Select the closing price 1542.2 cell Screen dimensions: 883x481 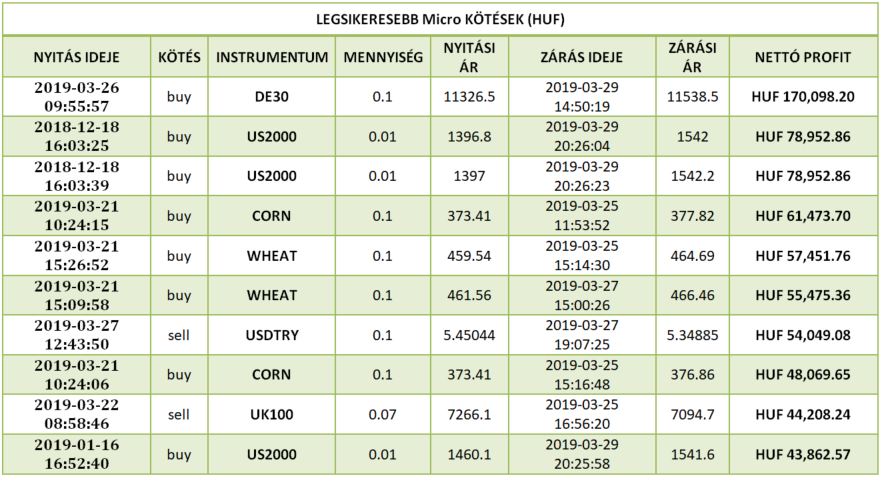691,176
